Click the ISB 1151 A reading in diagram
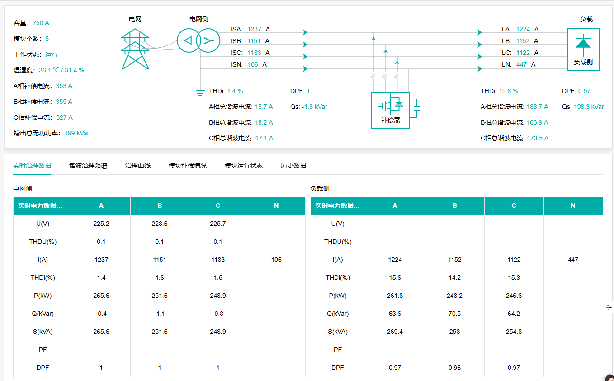This screenshot has height=381, width=614. pos(250,41)
